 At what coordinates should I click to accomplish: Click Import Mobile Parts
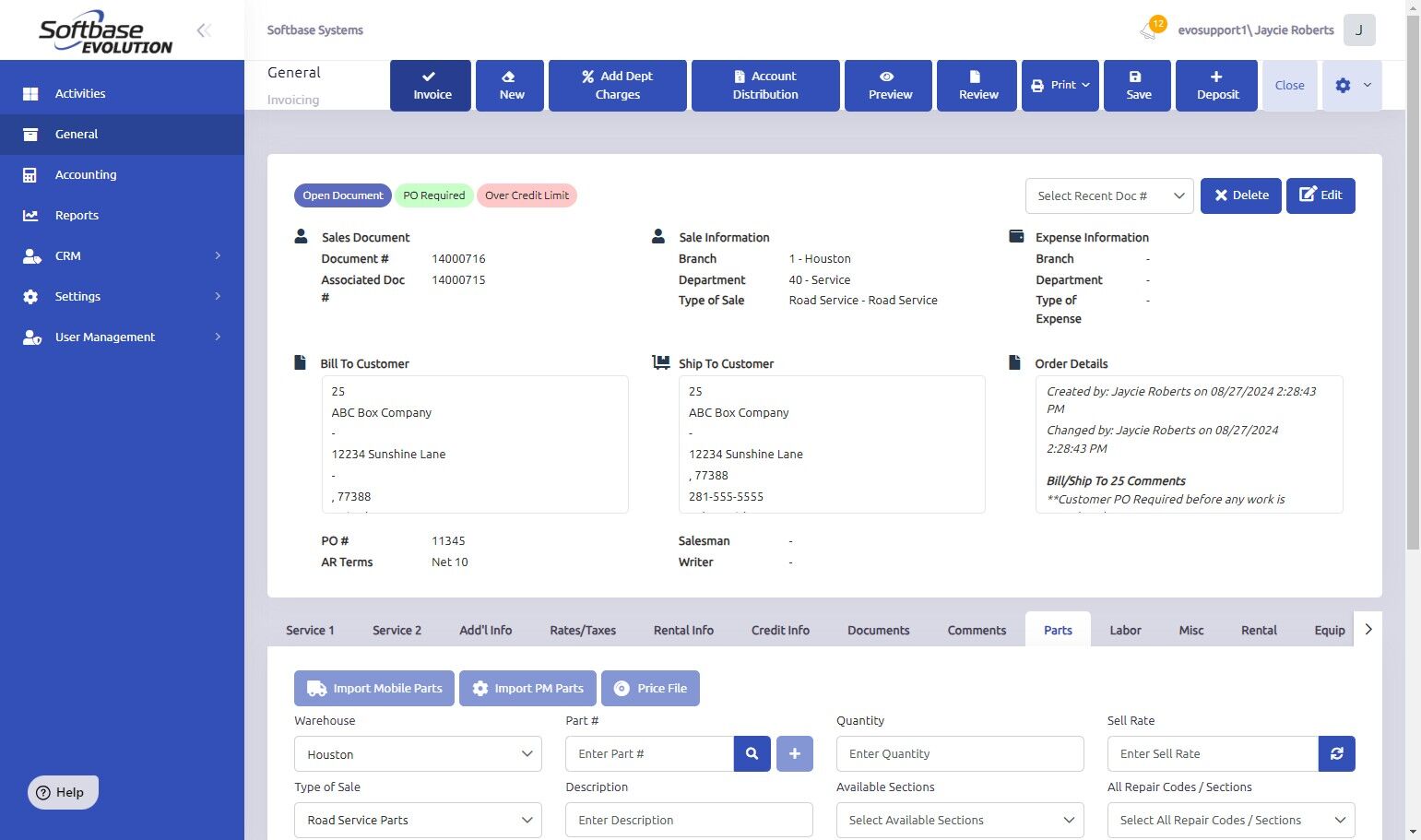pyautogui.click(x=374, y=688)
